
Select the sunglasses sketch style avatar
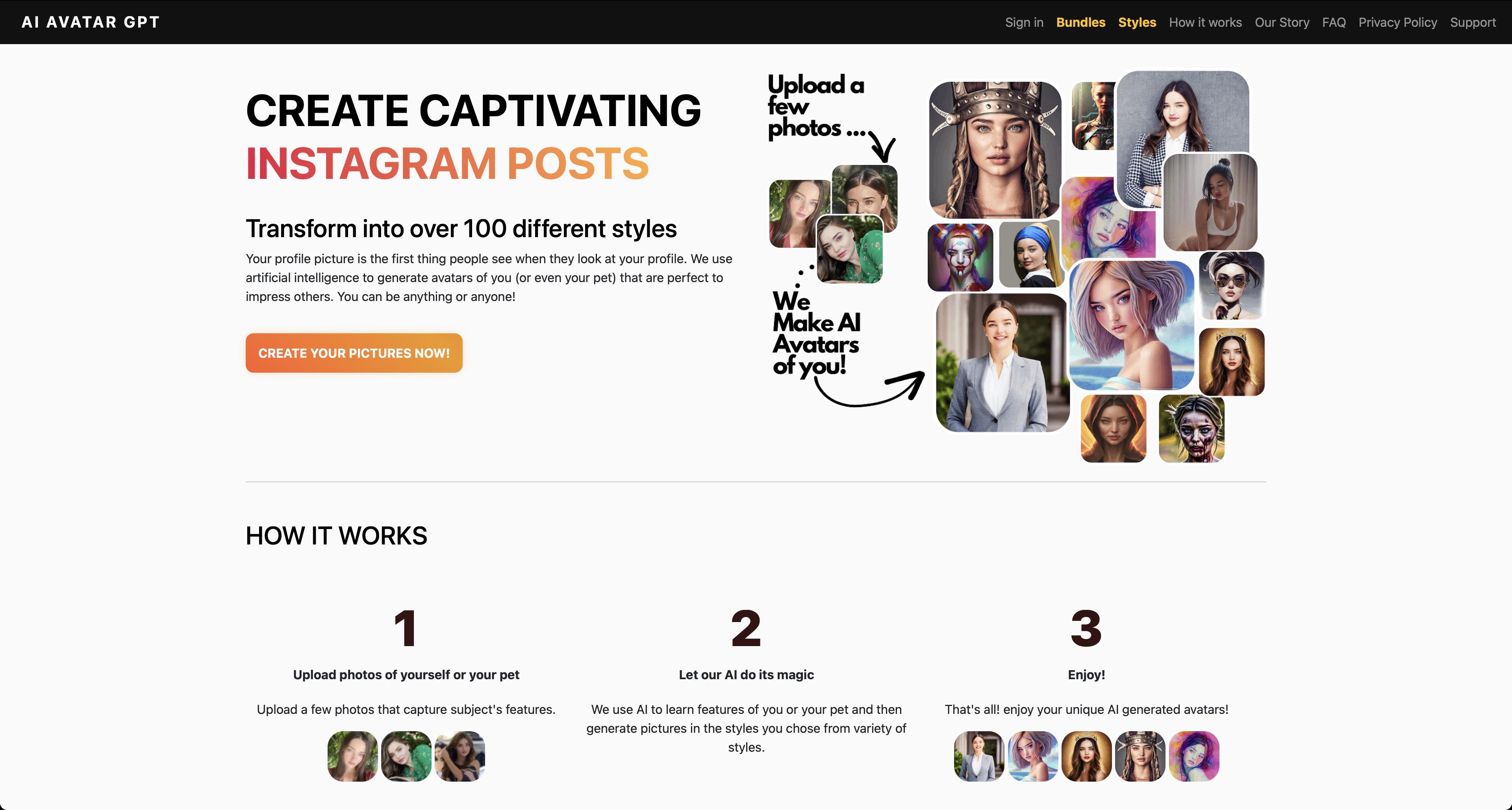(1231, 286)
